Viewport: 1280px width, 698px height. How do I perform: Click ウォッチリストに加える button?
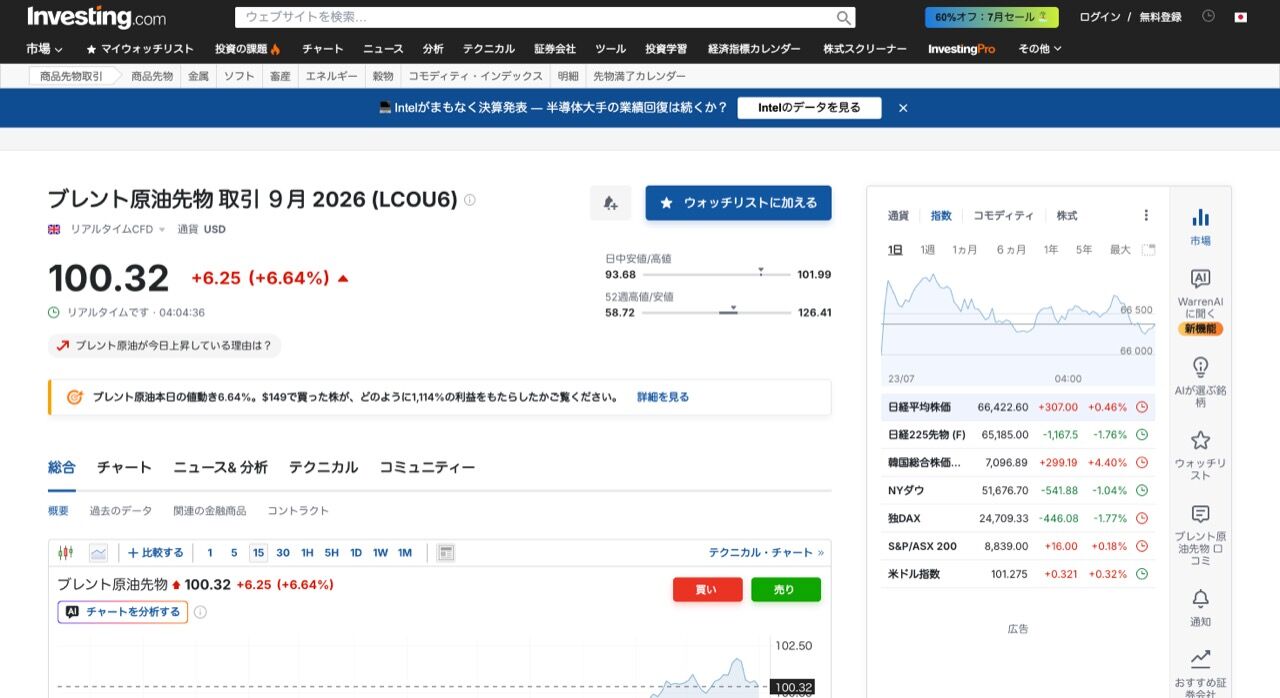[x=738, y=203]
